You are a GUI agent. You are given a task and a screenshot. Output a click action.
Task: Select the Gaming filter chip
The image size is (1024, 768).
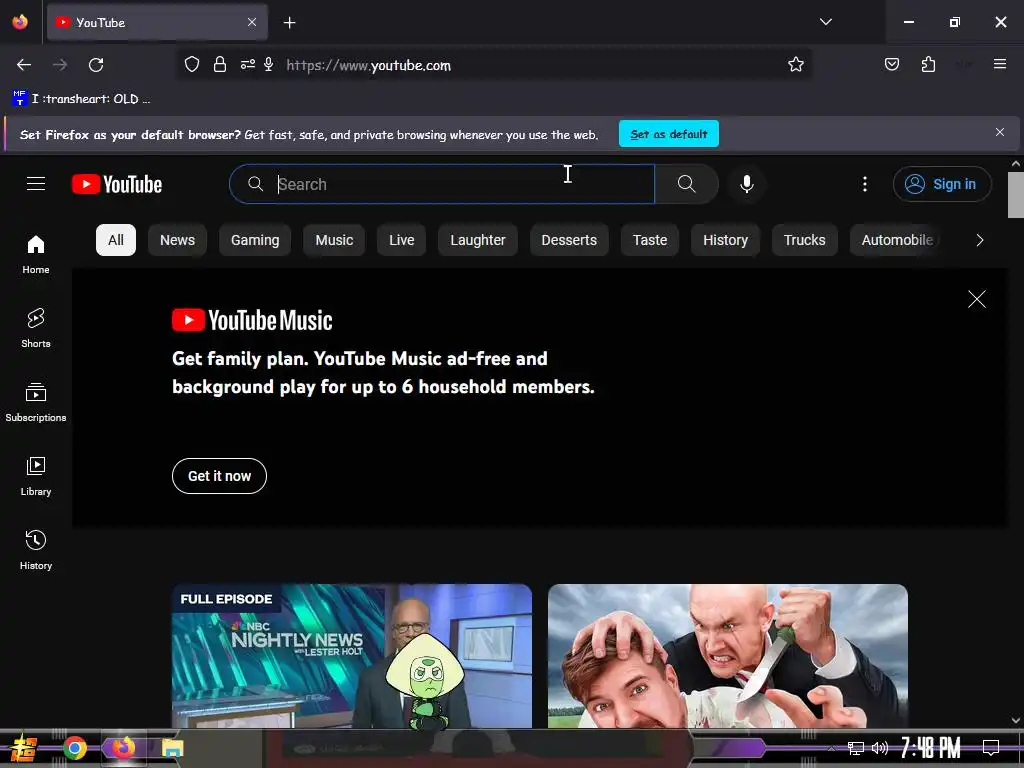tap(255, 240)
